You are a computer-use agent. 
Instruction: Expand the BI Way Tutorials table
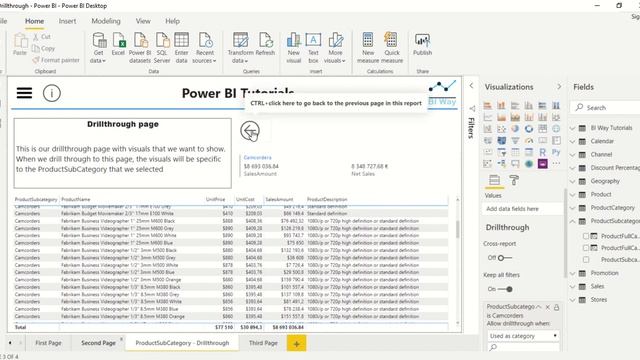[572, 128]
